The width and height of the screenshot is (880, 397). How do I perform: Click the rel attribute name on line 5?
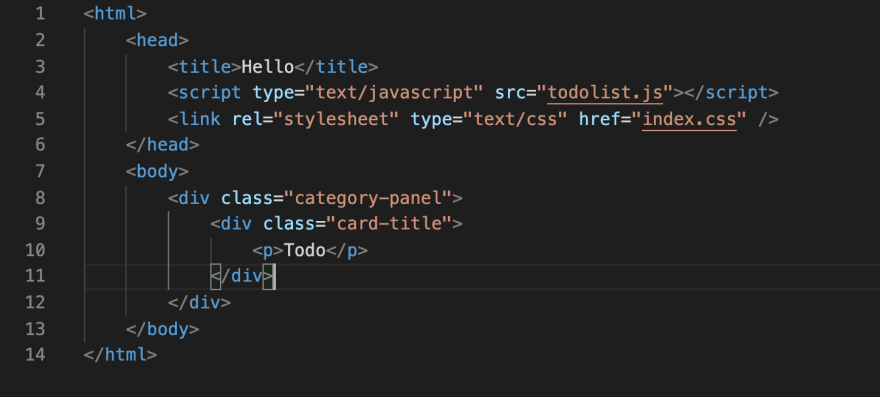pos(248,119)
